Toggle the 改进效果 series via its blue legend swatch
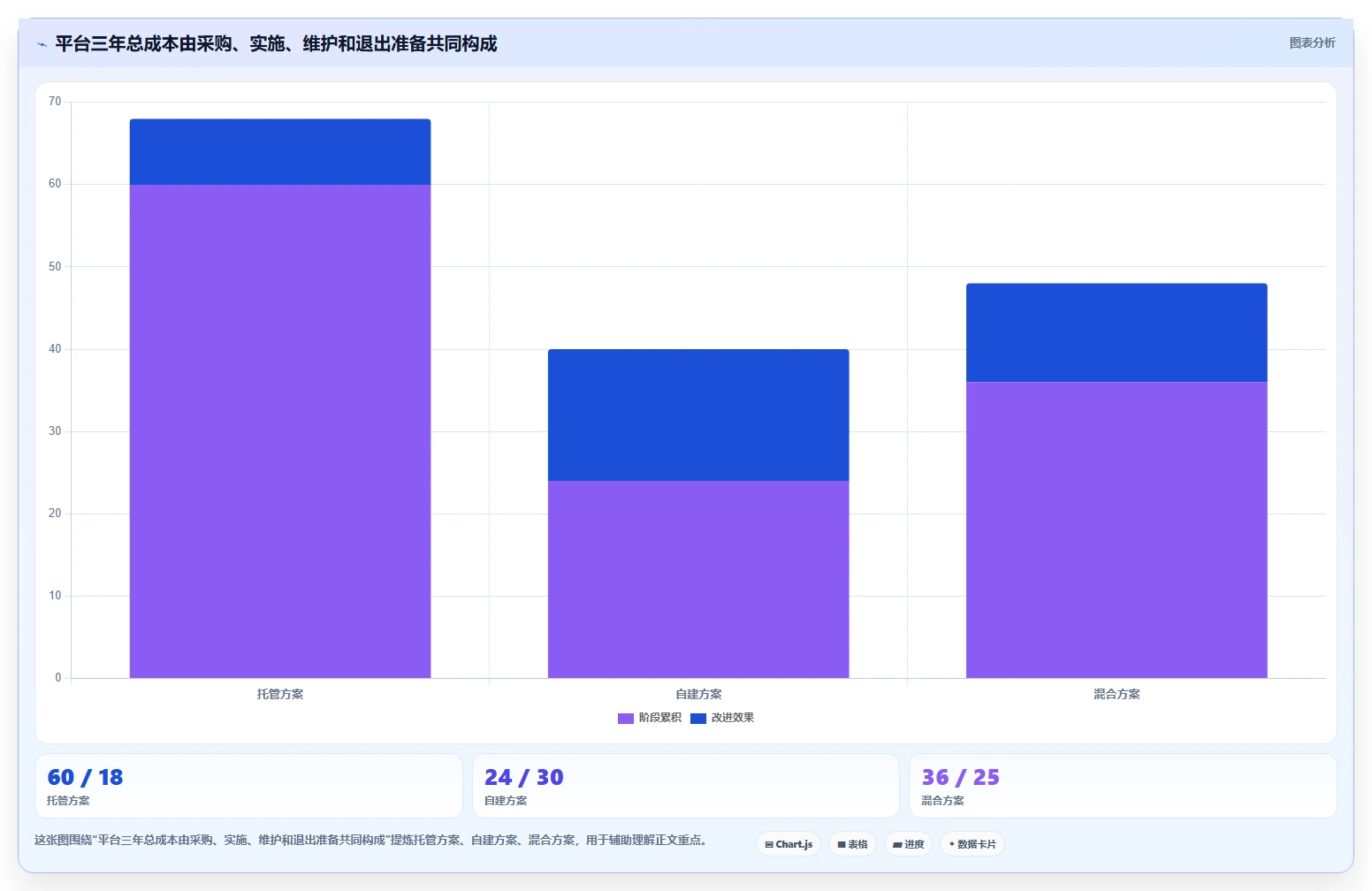The image size is (1372, 891). pyautogui.click(x=698, y=719)
